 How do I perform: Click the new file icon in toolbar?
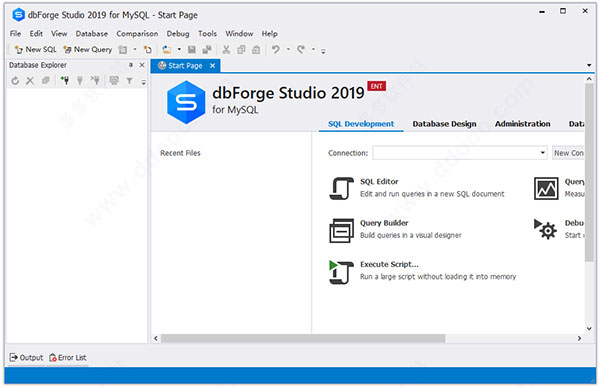(x=147, y=49)
